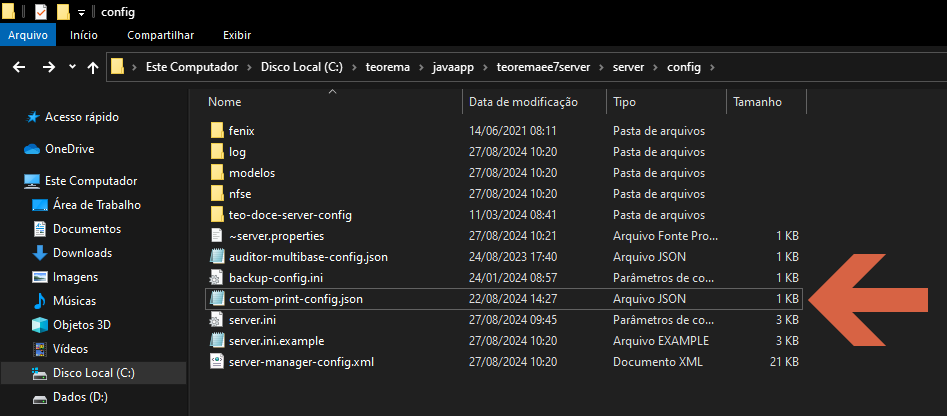The width and height of the screenshot is (947, 416).
Task: Select the modelos folder icon
Action: click(x=217, y=173)
